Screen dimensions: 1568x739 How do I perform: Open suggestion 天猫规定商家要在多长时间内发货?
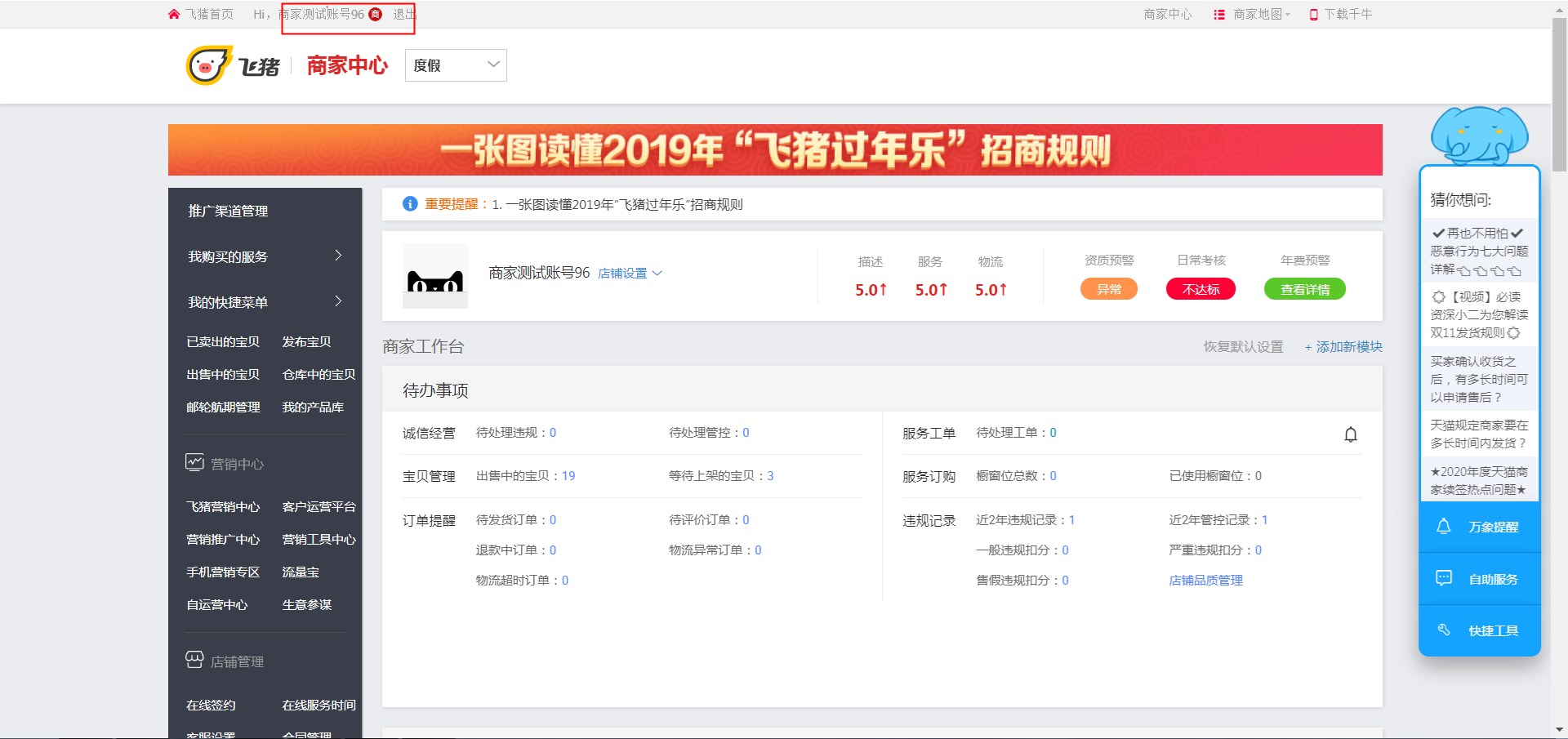1479,434
